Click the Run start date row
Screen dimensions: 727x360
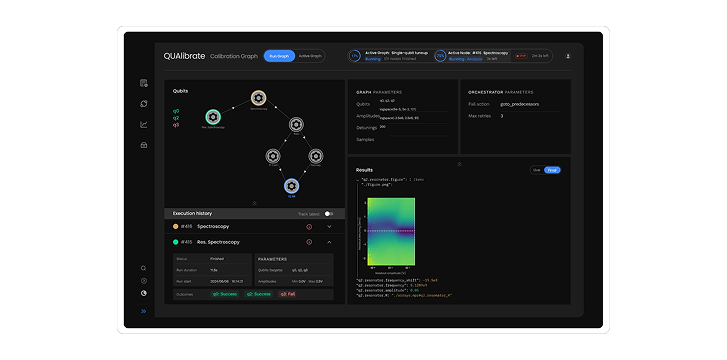212,282
